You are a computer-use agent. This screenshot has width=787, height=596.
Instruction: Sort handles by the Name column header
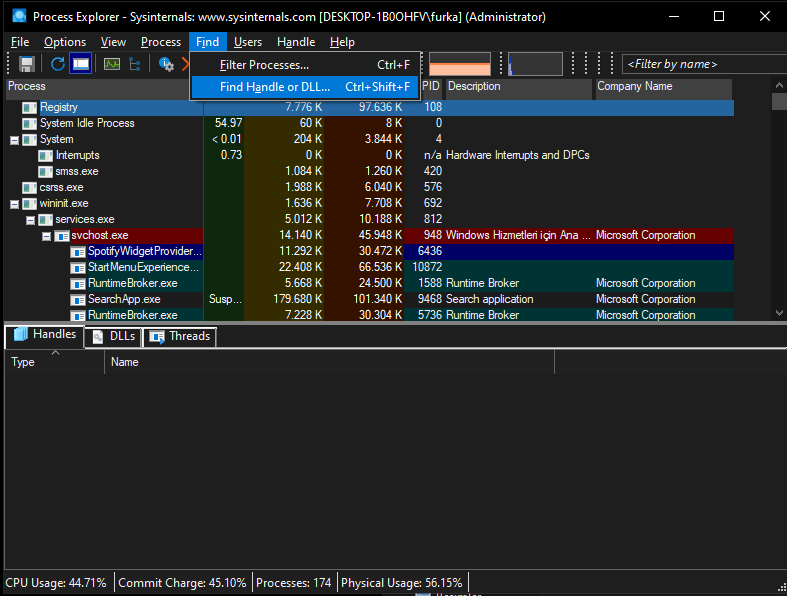coord(329,362)
